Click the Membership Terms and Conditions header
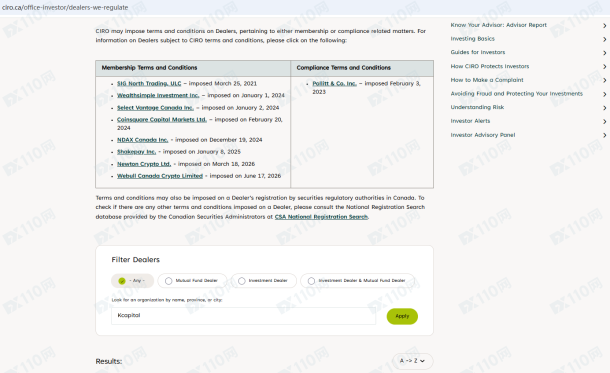 [149, 68]
